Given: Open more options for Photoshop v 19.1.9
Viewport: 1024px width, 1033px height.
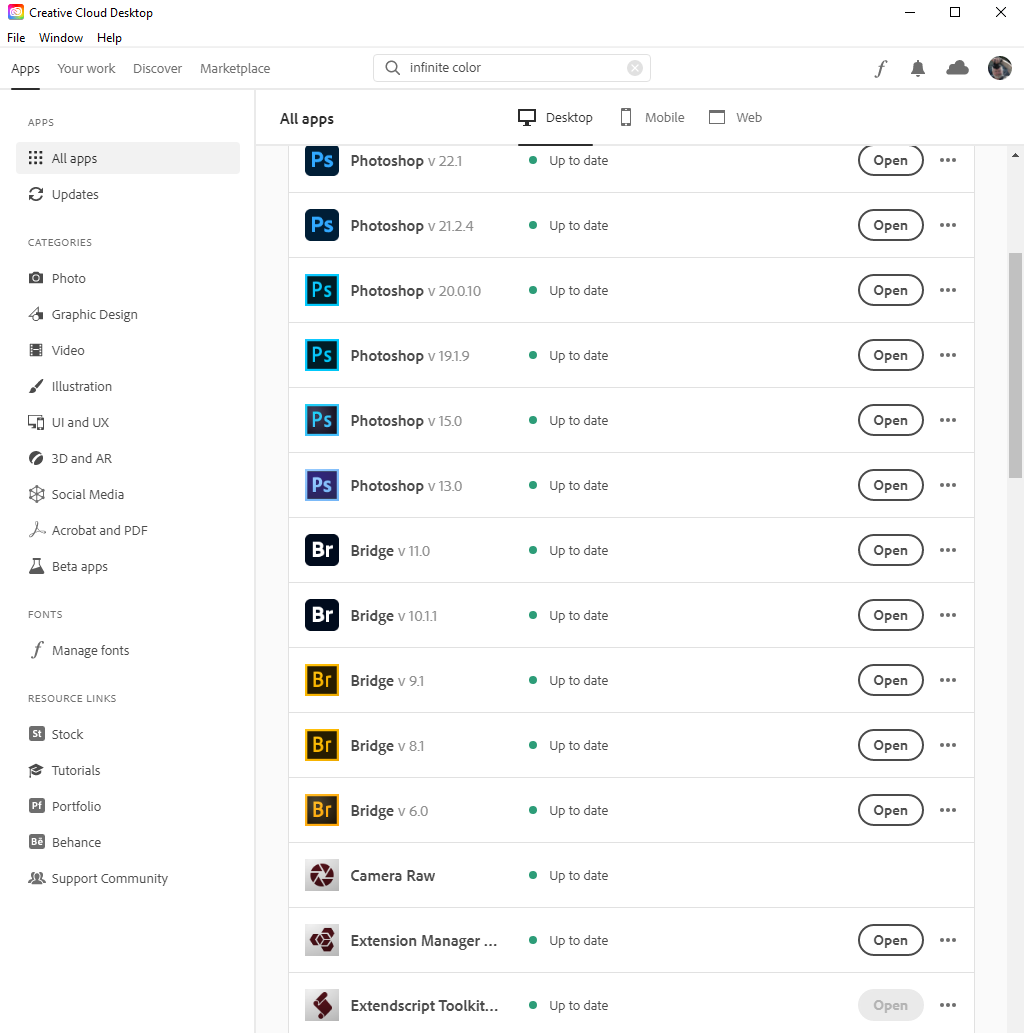Looking at the screenshot, I should pos(948,355).
